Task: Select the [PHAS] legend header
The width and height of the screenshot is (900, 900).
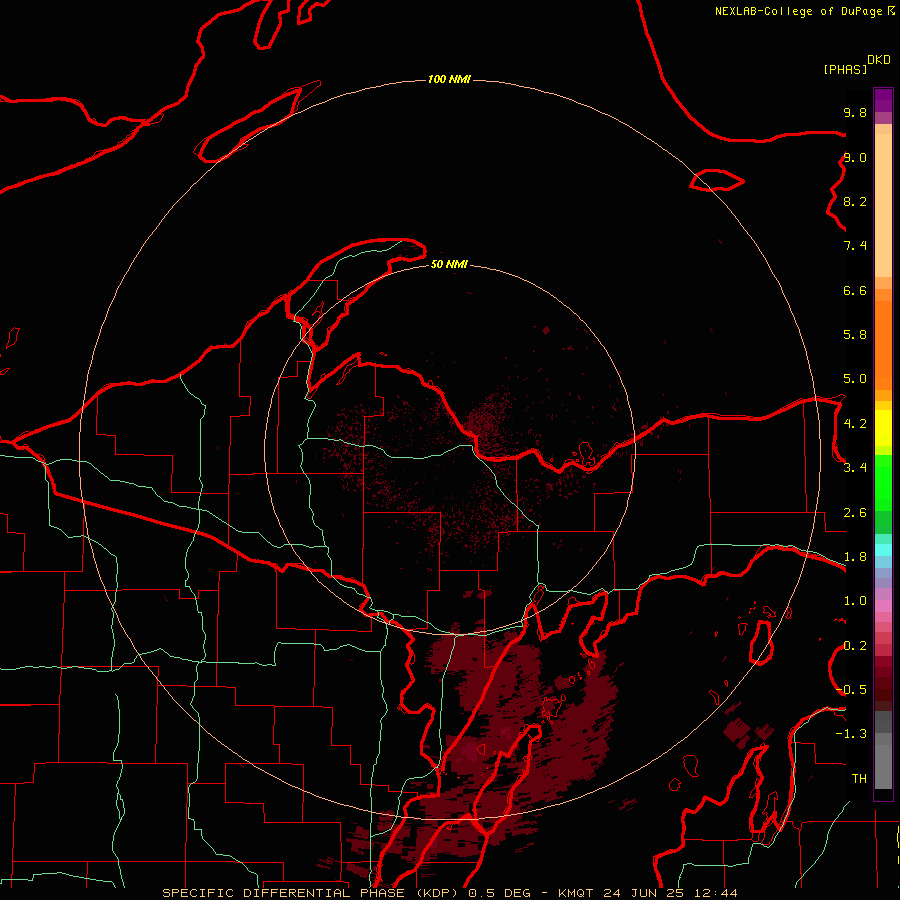Action: pyautogui.click(x=845, y=69)
